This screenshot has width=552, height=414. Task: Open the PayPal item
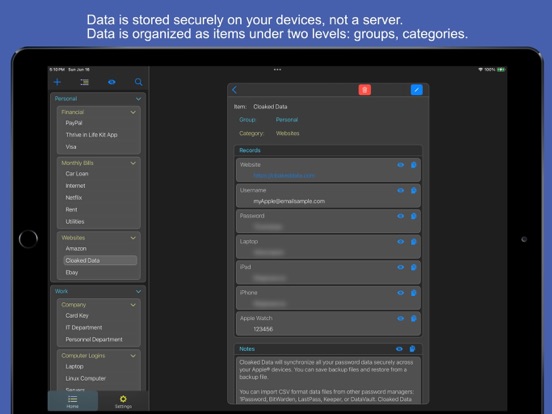74,123
